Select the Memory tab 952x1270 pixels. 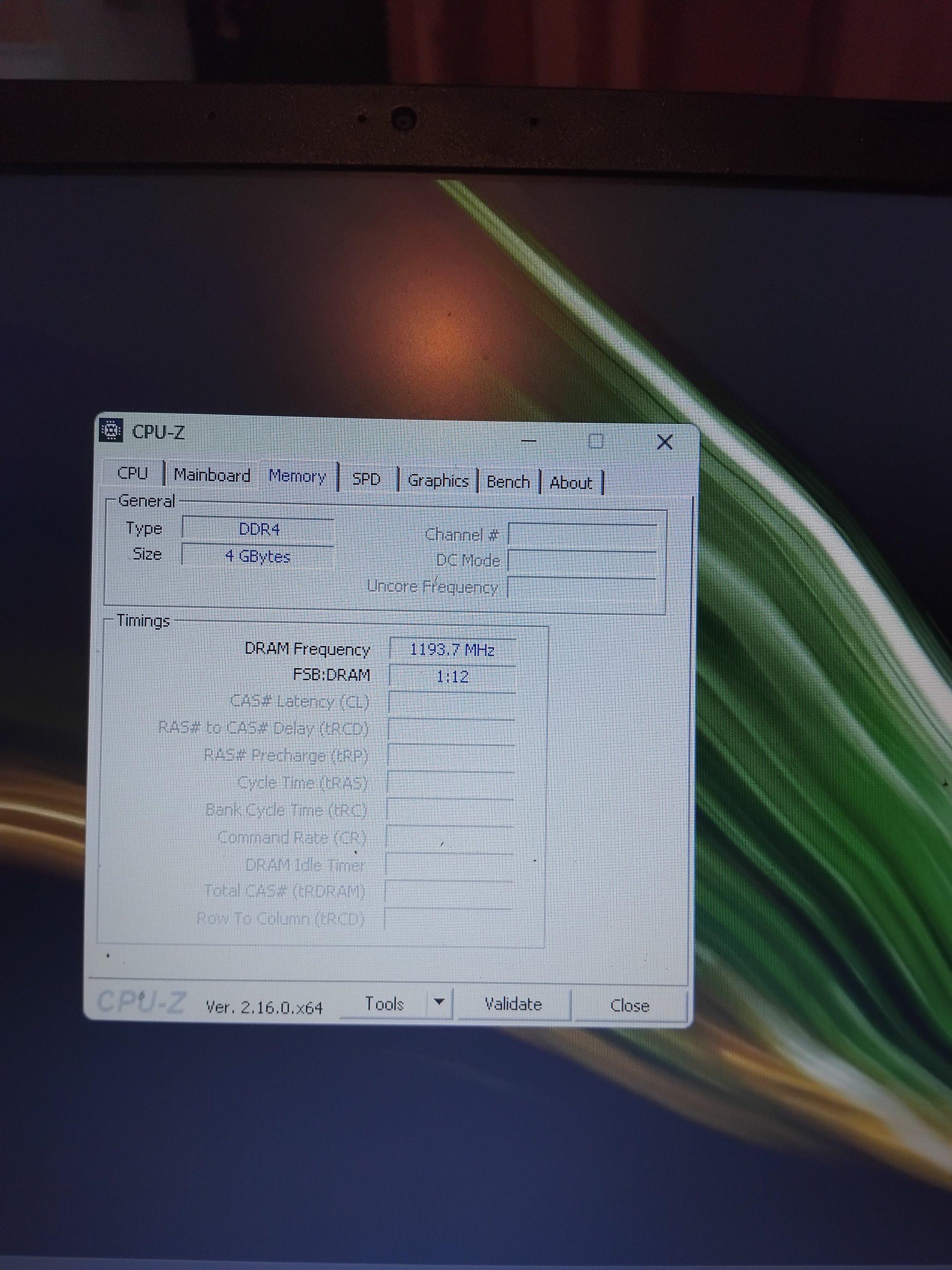coord(297,476)
